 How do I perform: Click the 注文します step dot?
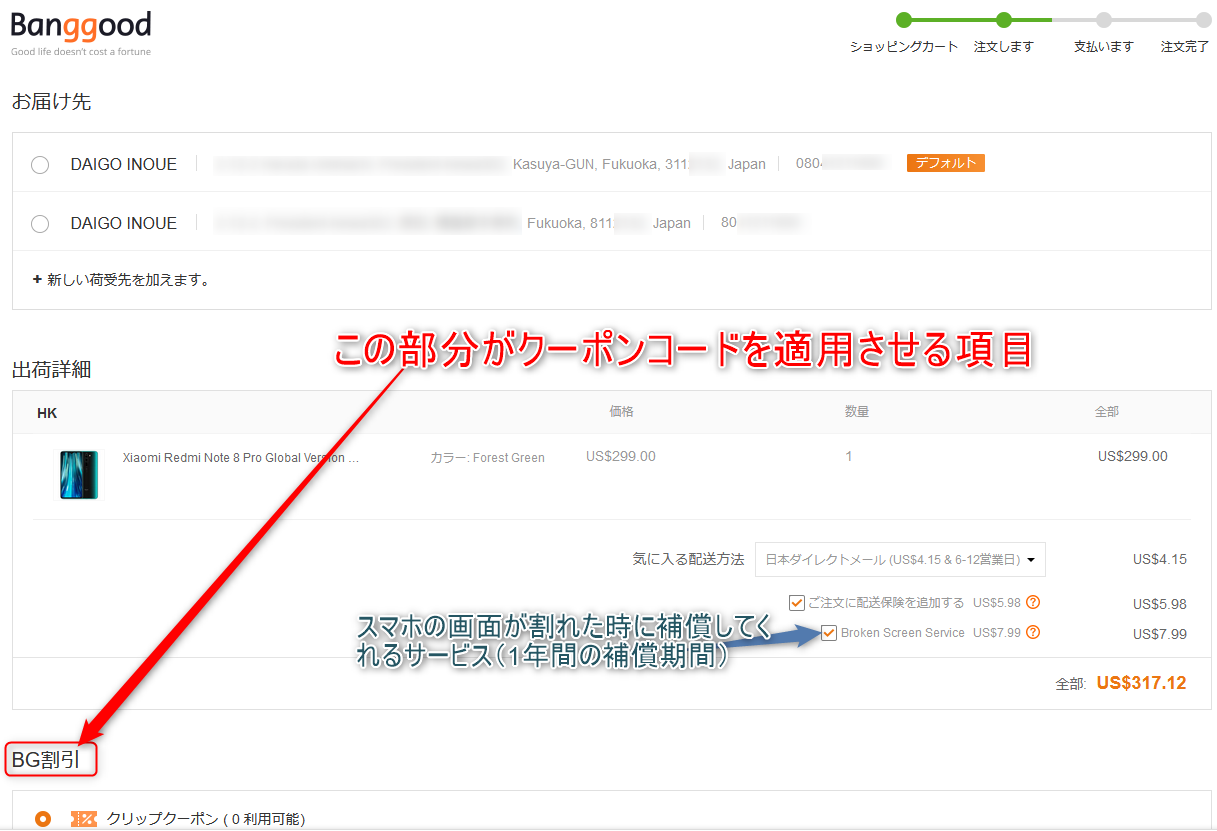click(x=1004, y=19)
